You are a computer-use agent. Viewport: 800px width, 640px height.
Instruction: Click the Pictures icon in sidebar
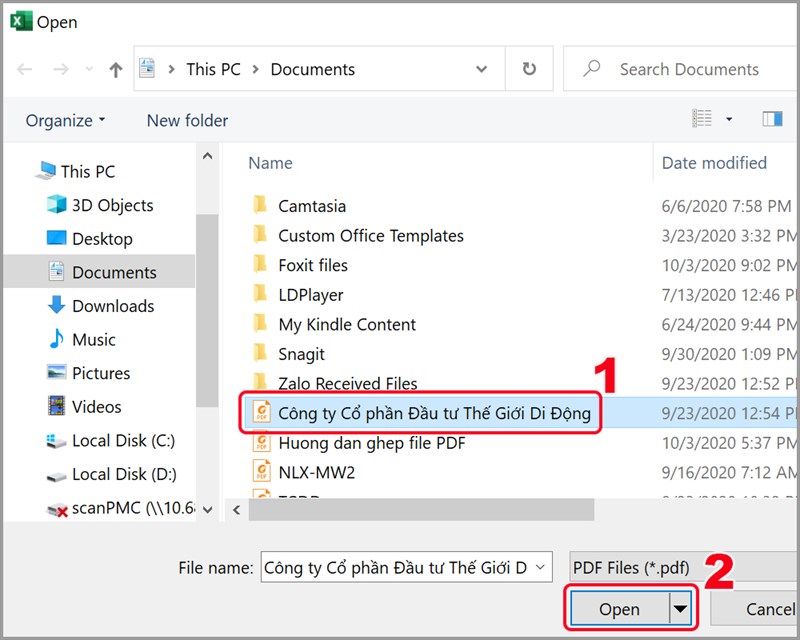click(56, 372)
